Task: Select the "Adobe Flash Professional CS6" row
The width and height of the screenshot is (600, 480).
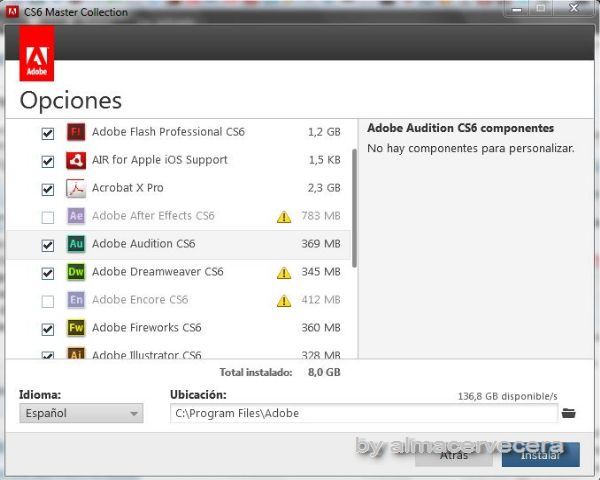Action: [x=178, y=132]
